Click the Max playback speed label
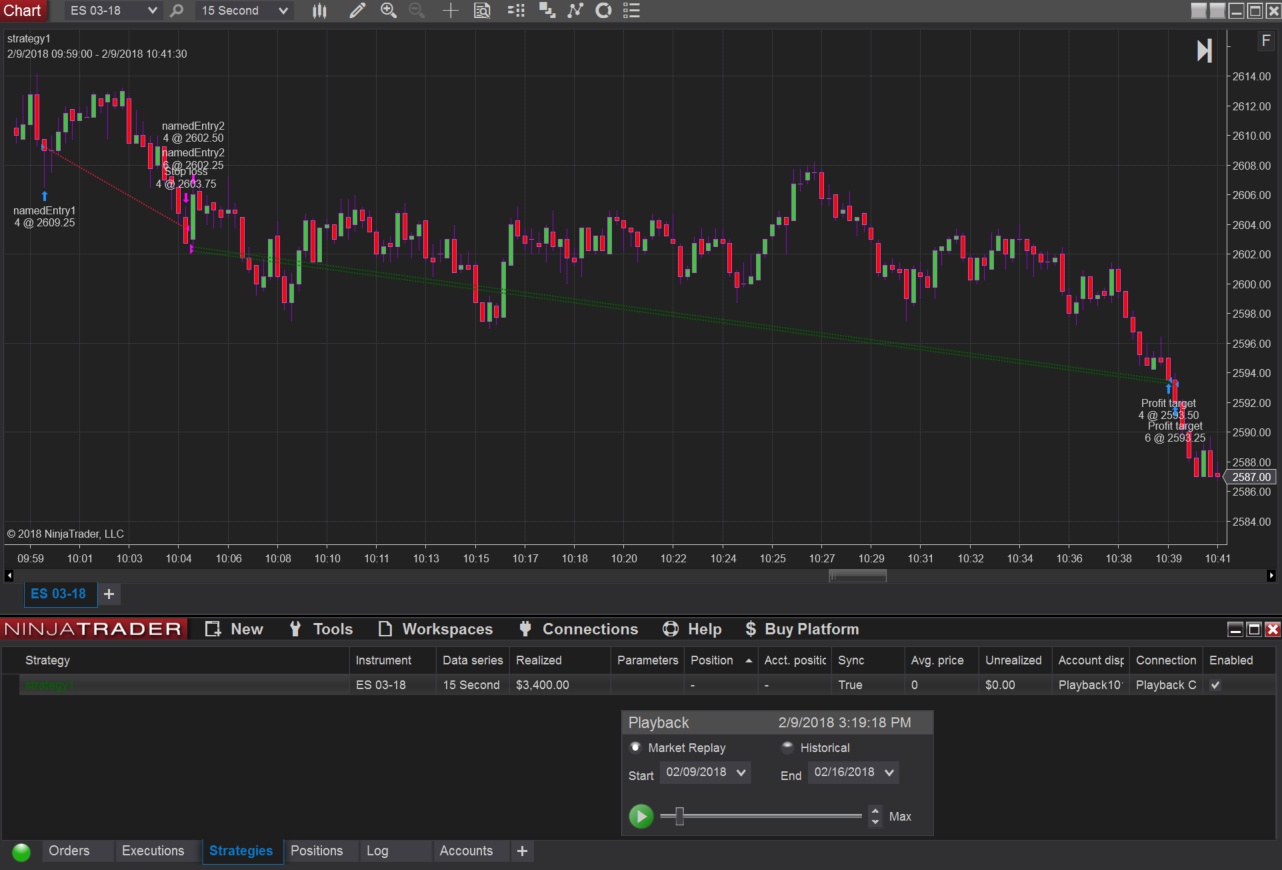The image size is (1282, 870). pos(900,817)
